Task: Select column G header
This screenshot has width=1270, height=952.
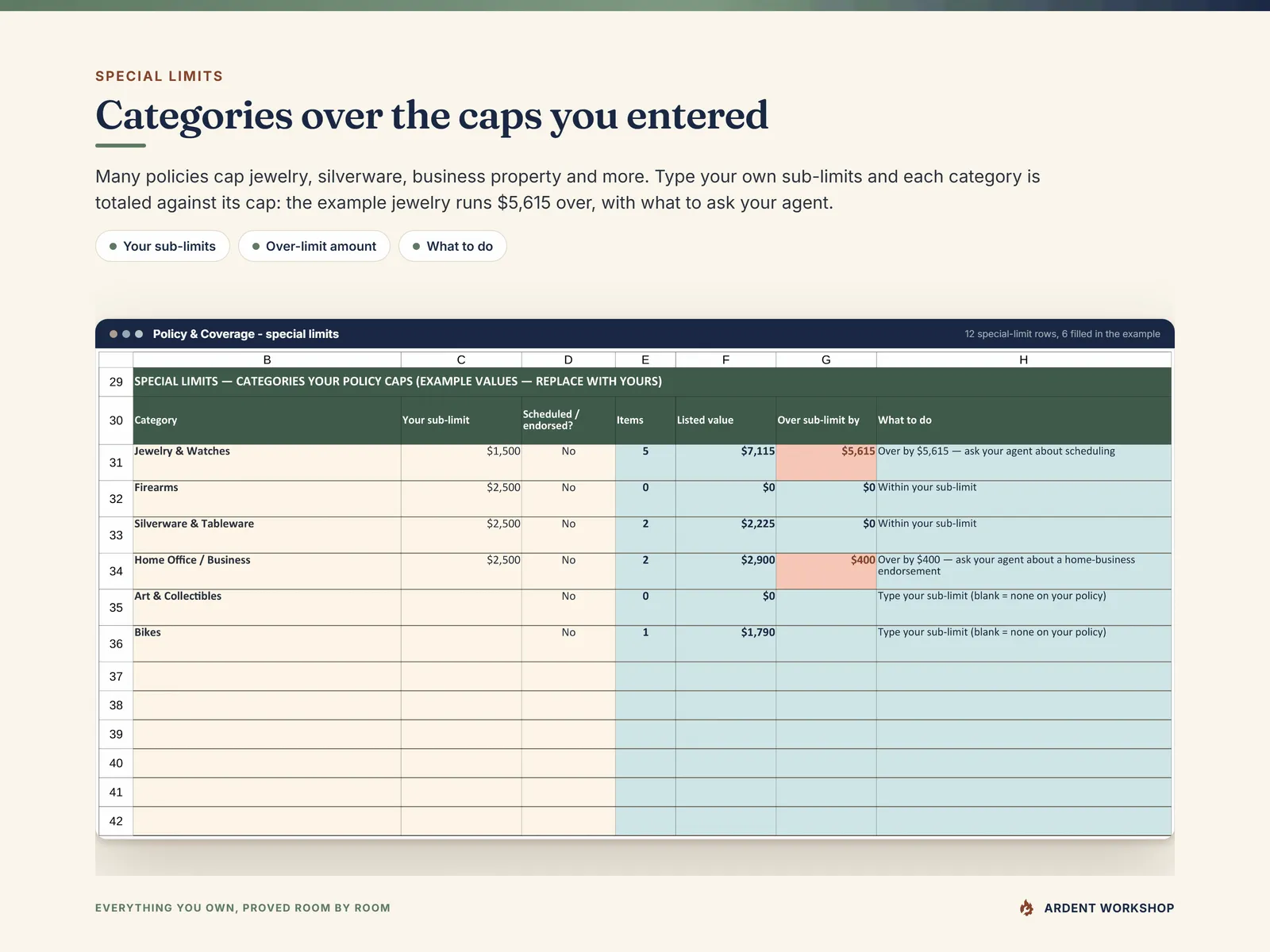Action: (x=826, y=359)
